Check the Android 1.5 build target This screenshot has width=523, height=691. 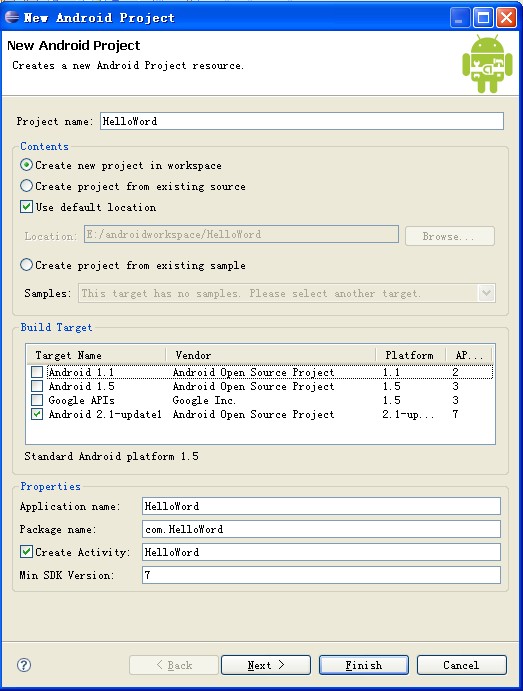click(x=37, y=386)
